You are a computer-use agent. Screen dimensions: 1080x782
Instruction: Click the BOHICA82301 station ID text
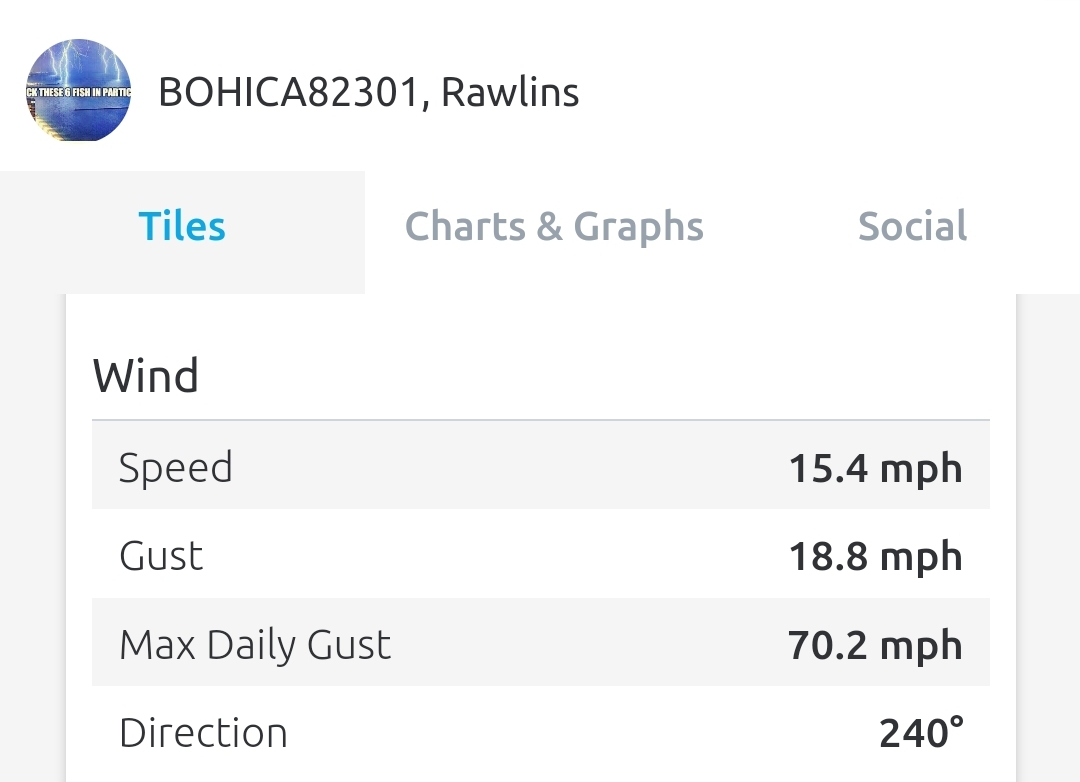288,93
